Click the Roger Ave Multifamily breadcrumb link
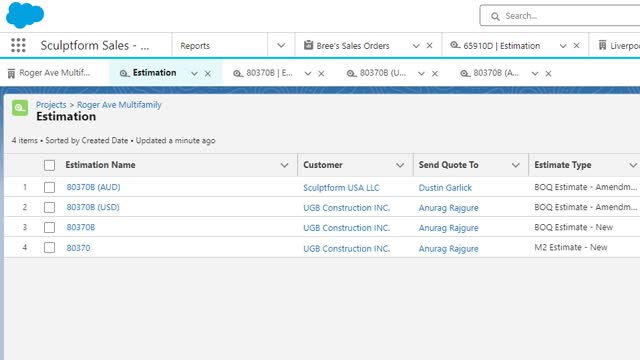This screenshot has height=360, width=640. point(119,104)
